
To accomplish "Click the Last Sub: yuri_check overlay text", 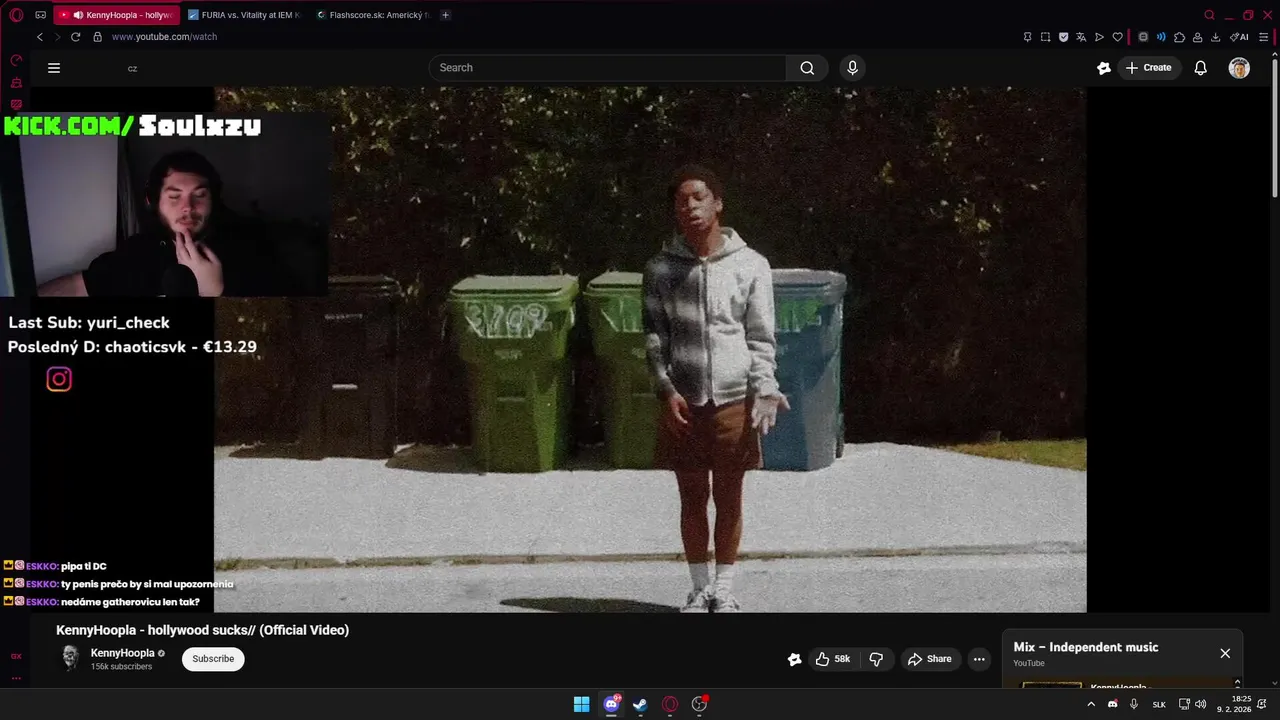I will [89, 322].
